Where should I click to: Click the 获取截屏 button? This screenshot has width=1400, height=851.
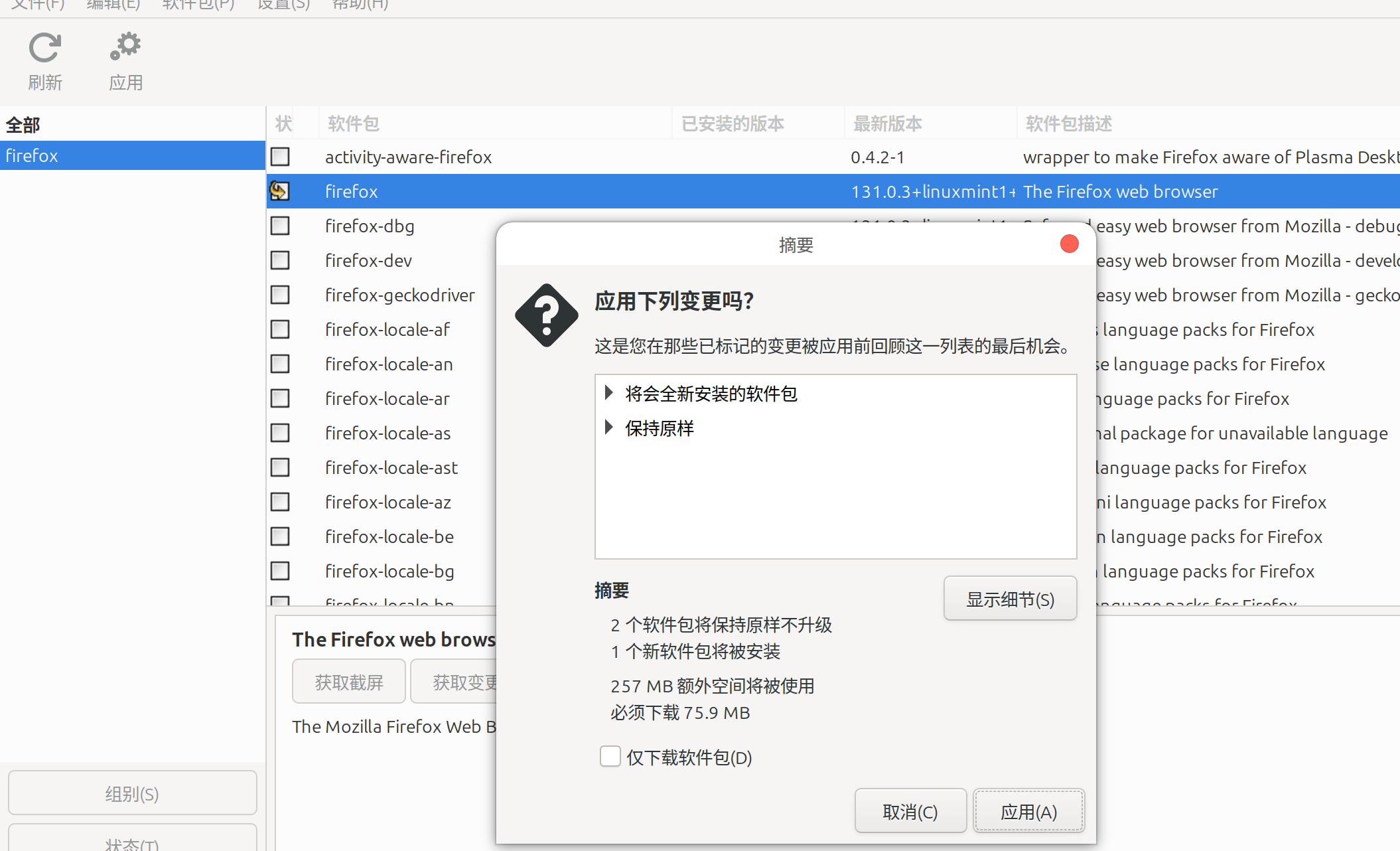[x=348, y=681]
